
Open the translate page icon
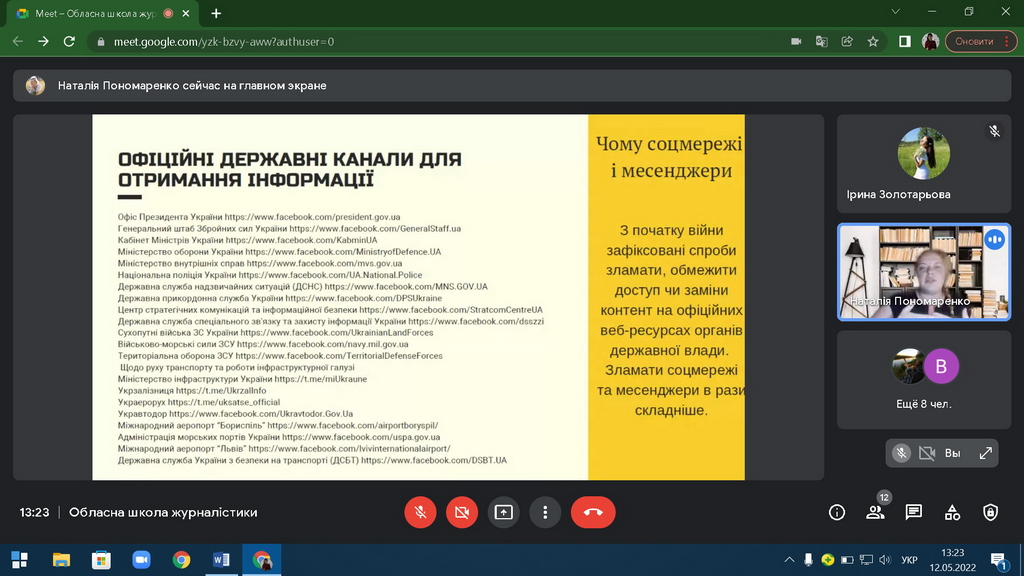[x=822, y=41]
